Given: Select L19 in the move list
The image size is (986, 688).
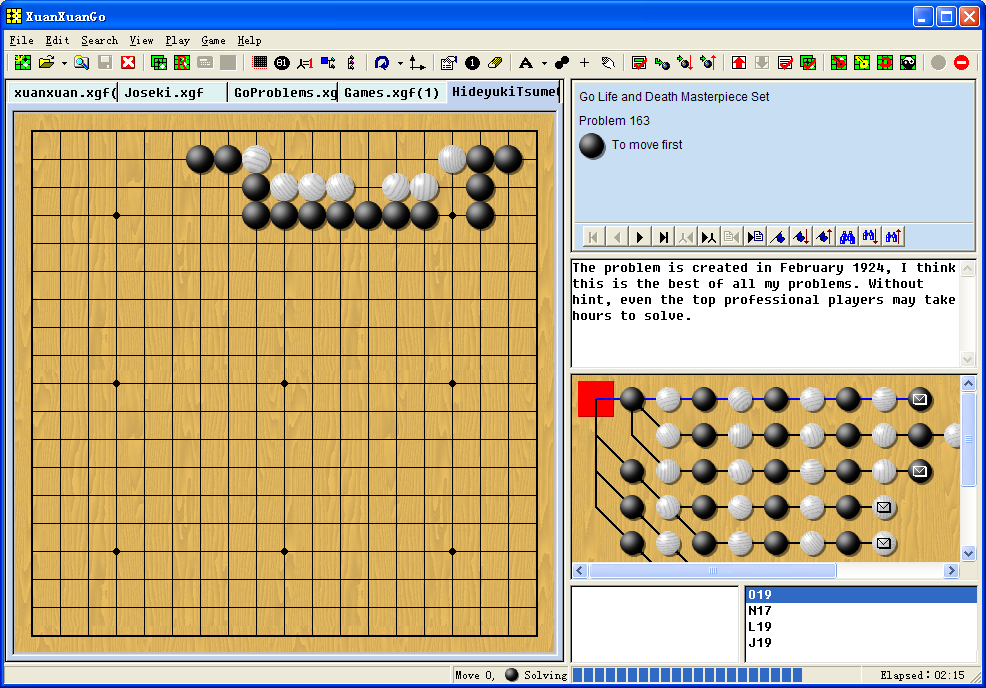Looking at the screenshot, I should coord(861,627).
